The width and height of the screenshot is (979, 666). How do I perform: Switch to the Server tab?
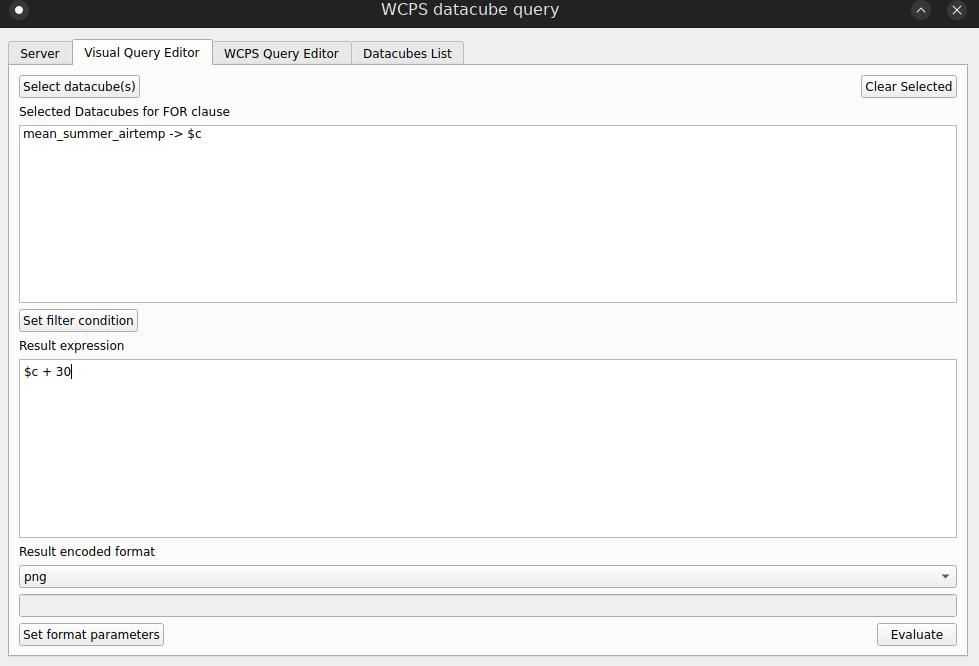[39, 54]
